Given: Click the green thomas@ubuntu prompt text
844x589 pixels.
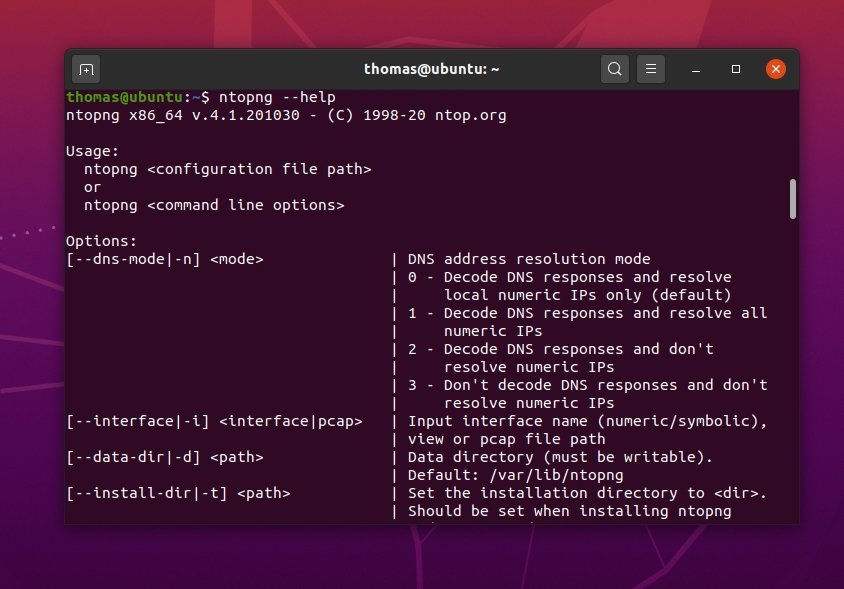Looking at the screenshot, I should [124, 97].
